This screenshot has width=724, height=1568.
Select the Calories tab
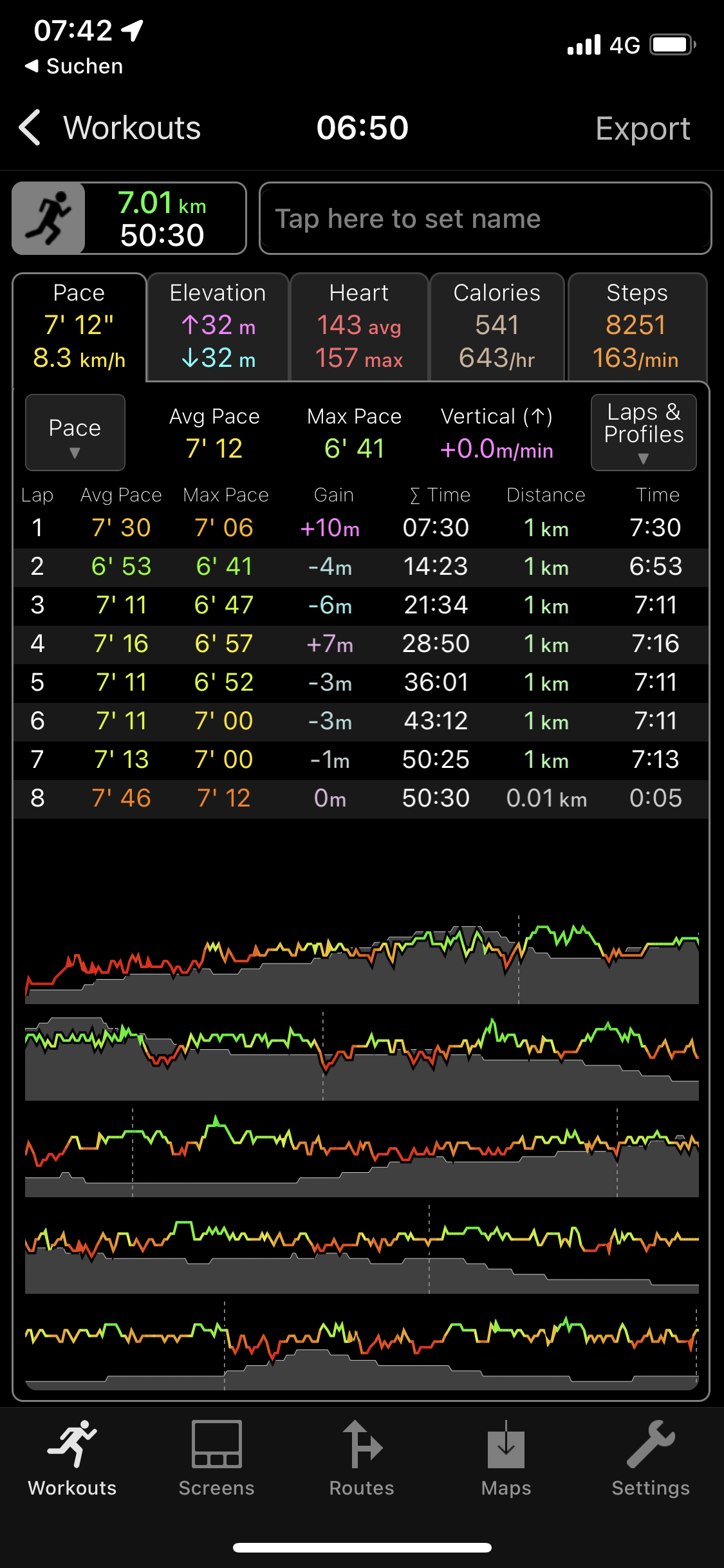[496, 327]
